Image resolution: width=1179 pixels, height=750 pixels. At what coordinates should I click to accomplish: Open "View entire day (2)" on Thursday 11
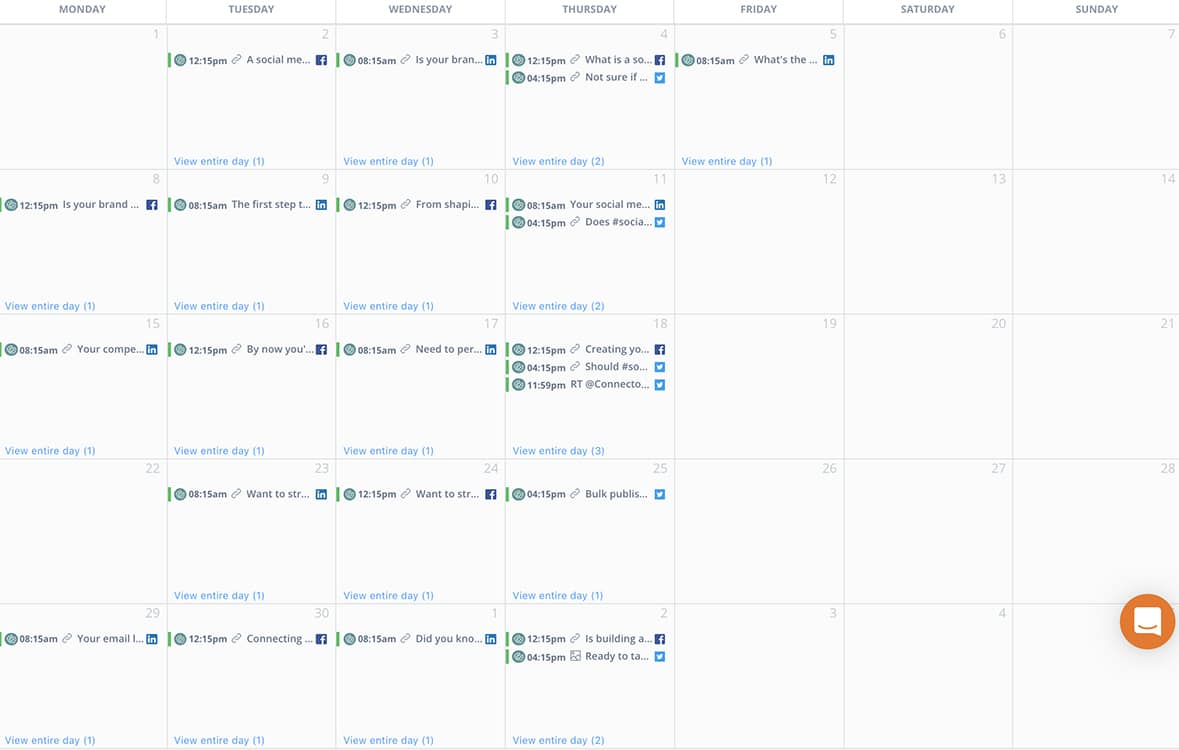(x=558, y=306)
